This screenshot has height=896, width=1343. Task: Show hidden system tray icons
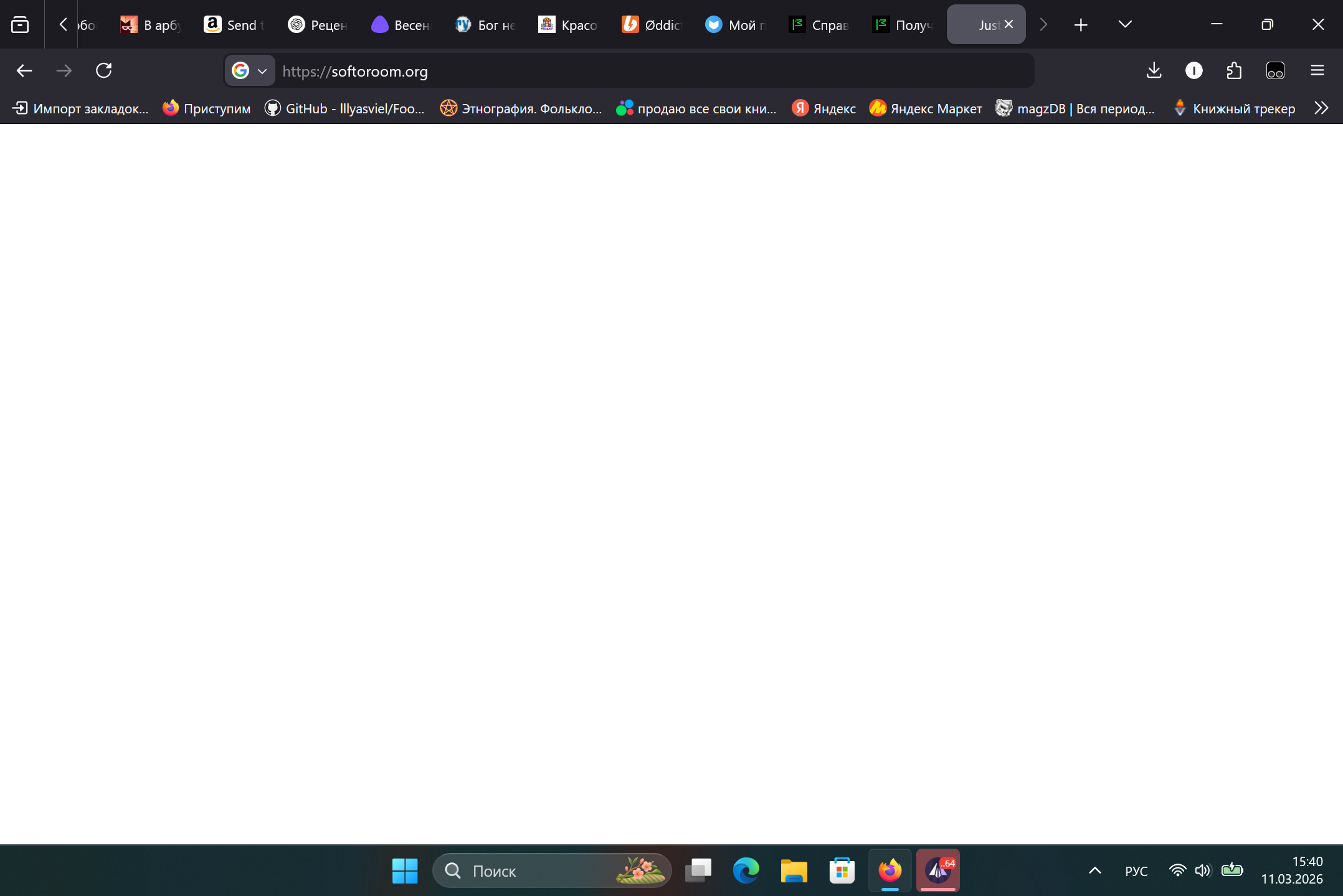[1094, 870]
